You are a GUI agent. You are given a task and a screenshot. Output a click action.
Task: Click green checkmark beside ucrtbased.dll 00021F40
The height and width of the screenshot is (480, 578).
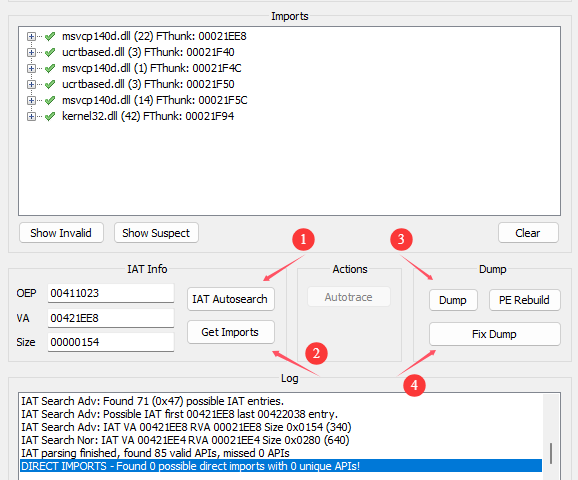coord(50,52)
